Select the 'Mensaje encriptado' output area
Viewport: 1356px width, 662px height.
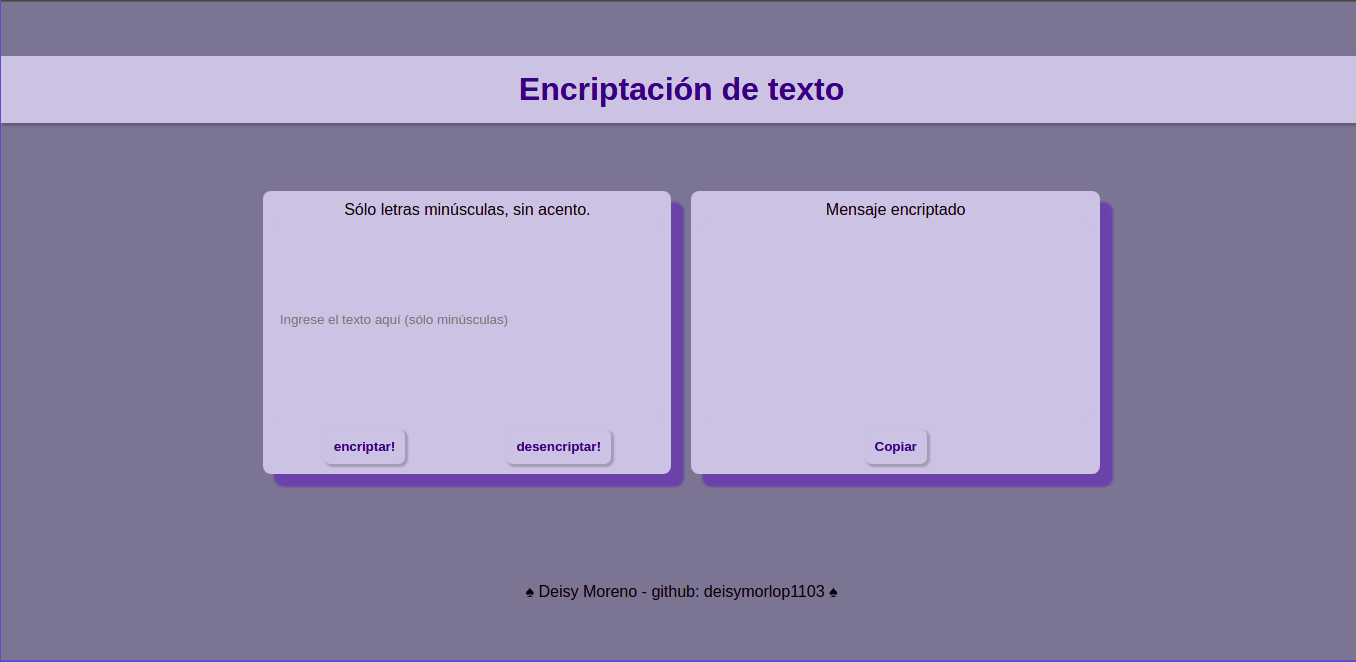pyautogui.click(x=895, y=320)
